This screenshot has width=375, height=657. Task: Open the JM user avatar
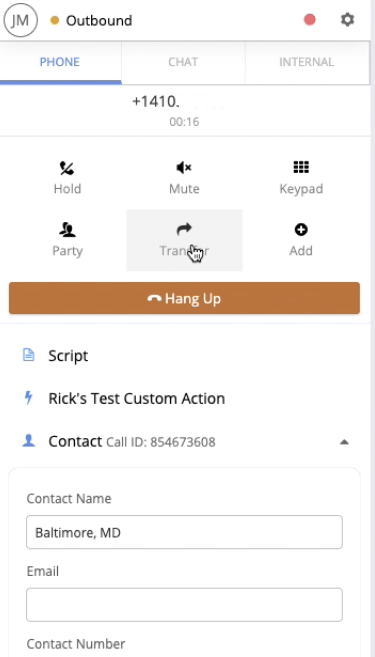[20, 20]
